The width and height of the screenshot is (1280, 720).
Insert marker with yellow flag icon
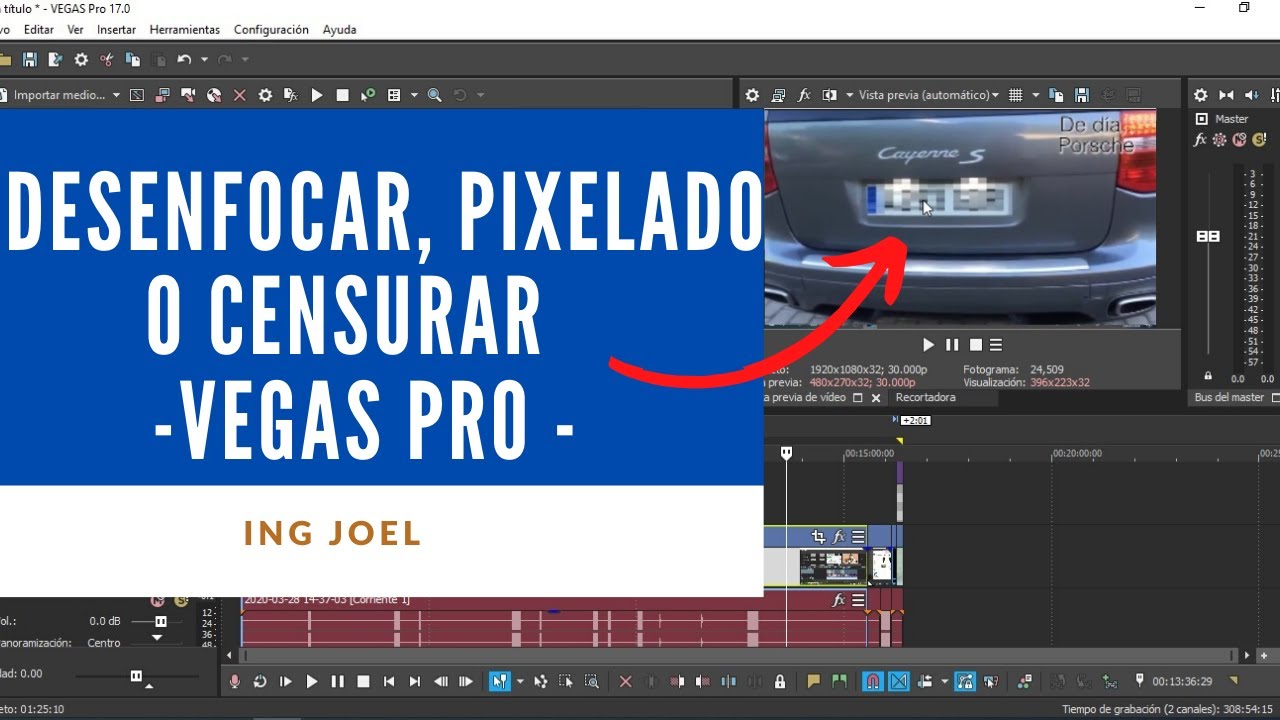point(813,681)
